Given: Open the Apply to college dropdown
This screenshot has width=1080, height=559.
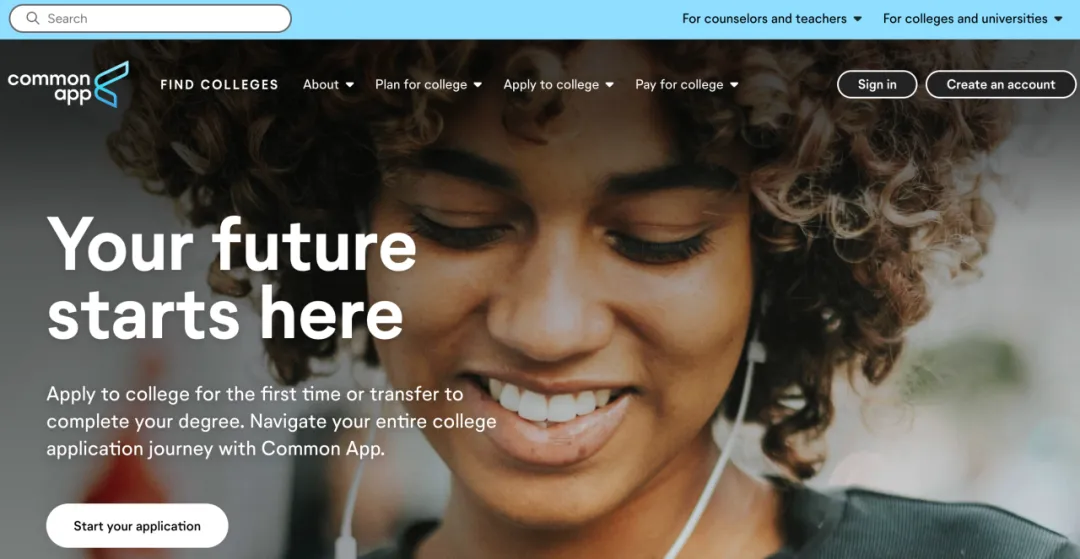Looking at the screenshot, I should 559,85.
